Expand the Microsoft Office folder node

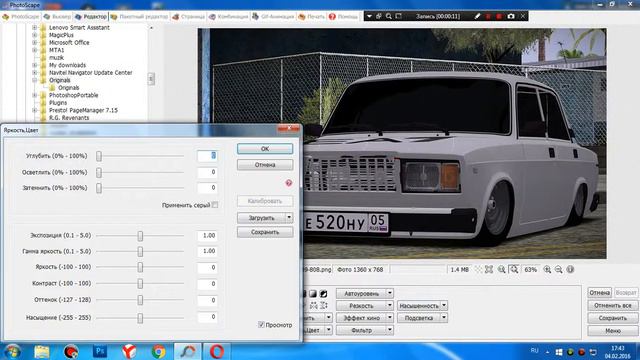click(x=35, y=42)
